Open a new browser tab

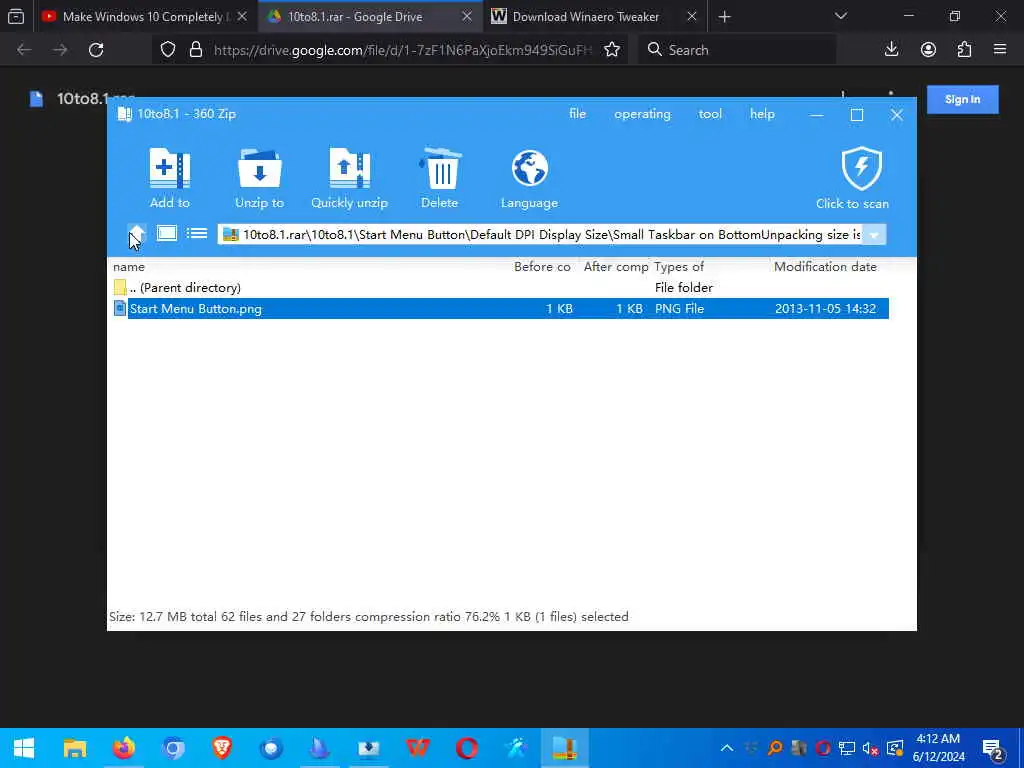coord(724,17)
